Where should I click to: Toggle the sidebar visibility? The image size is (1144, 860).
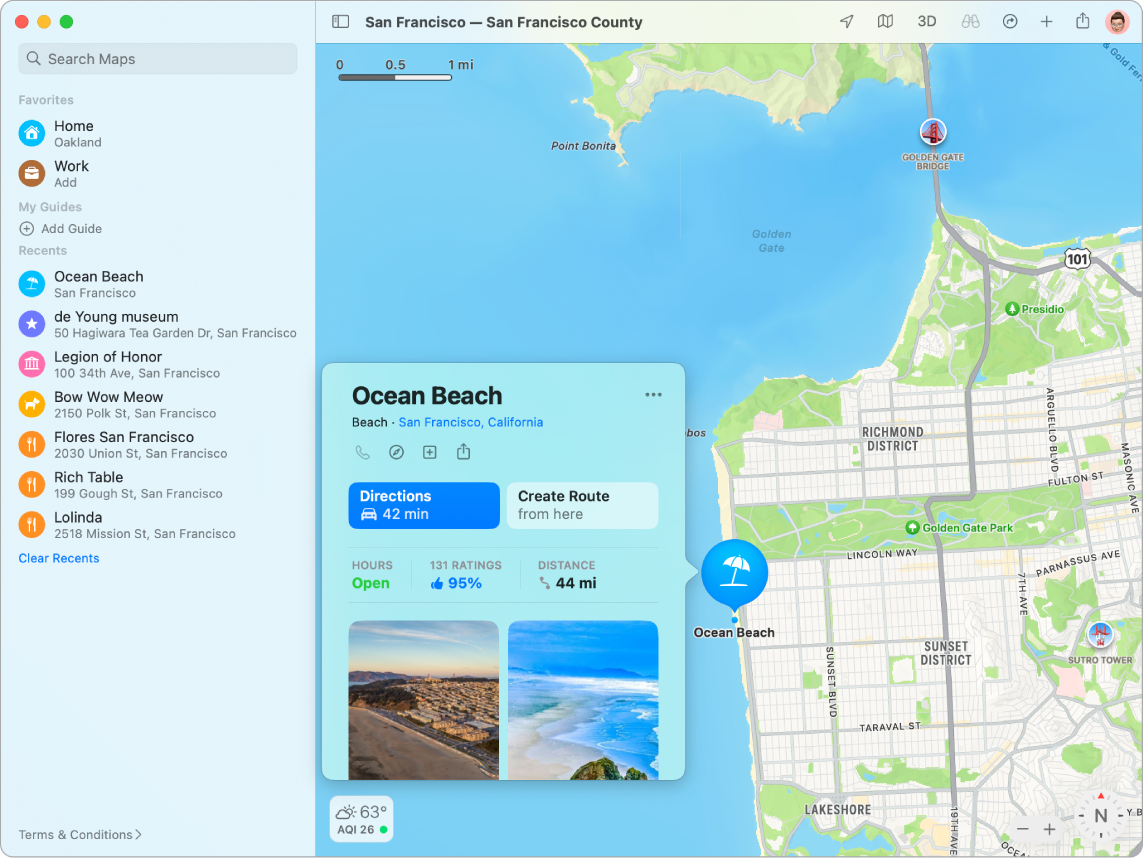(x=340, y=21)
